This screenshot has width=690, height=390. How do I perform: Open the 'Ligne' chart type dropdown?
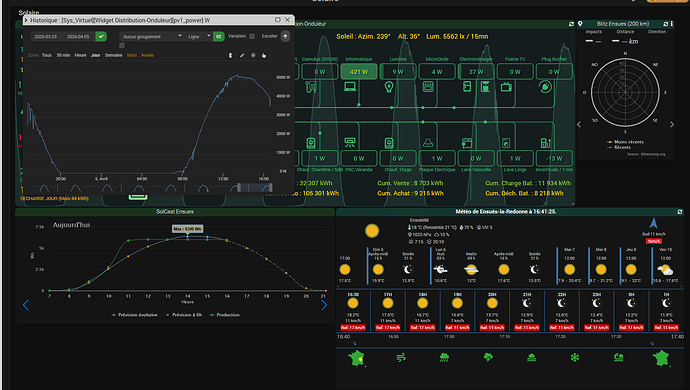(198, 37)
